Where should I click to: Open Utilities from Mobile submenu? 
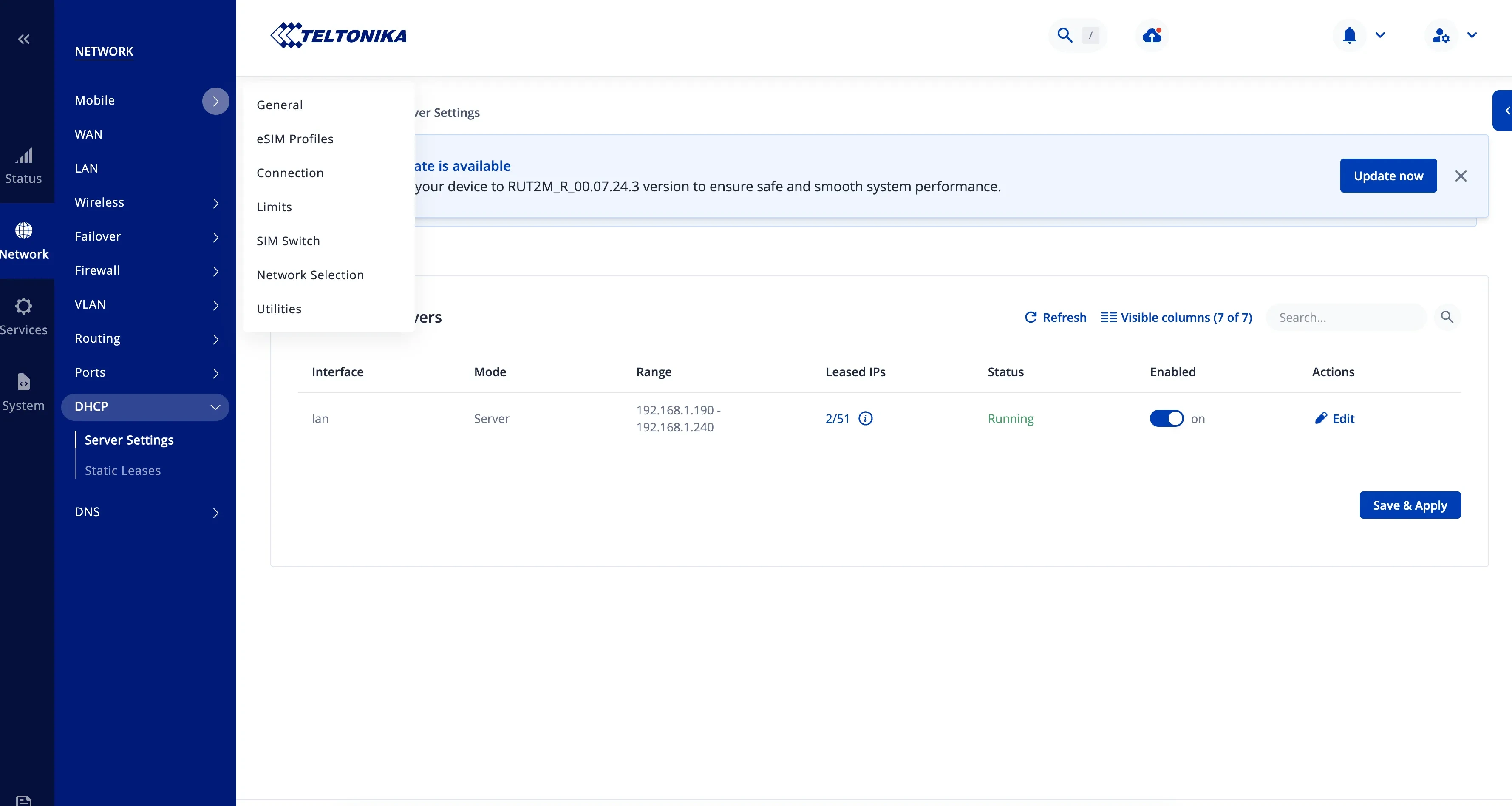pyautogui.click(x=279, y=309)
